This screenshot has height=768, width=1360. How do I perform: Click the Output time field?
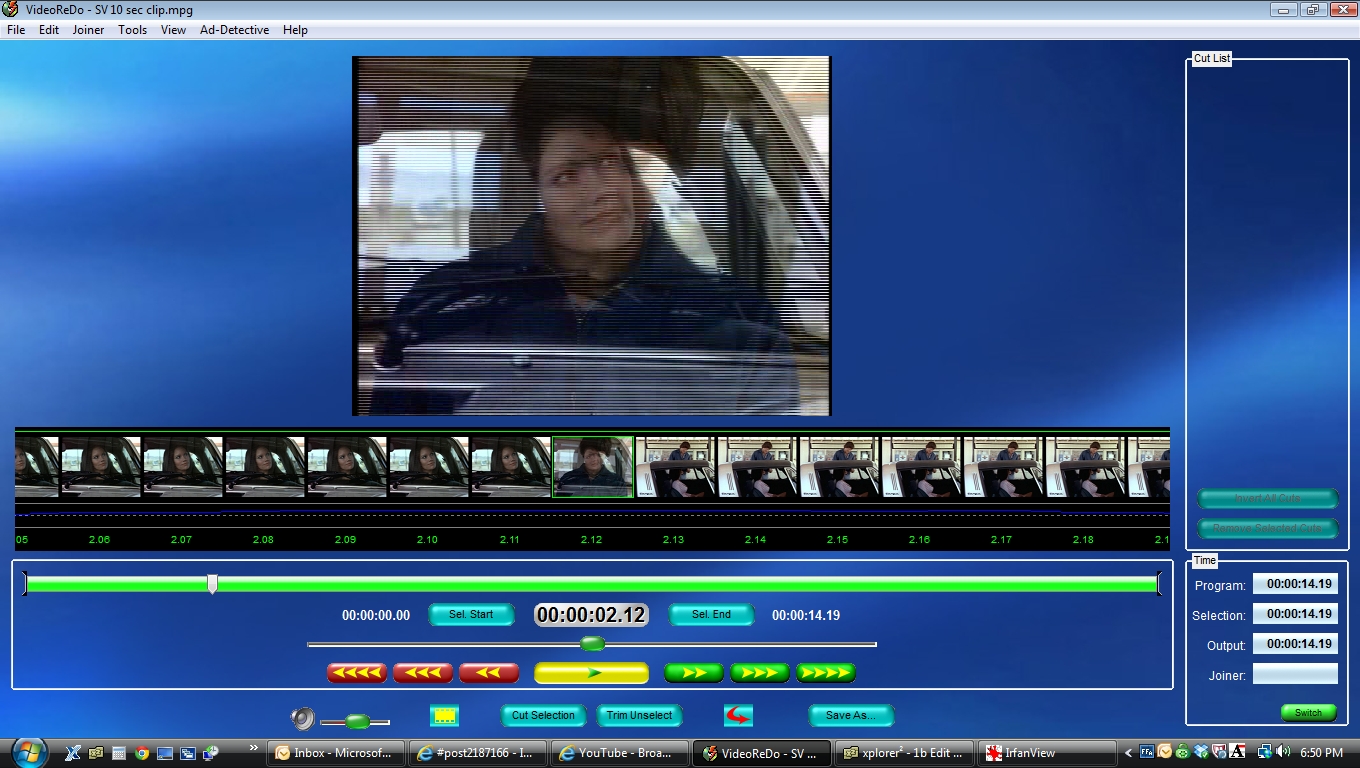pos(1295,644)
